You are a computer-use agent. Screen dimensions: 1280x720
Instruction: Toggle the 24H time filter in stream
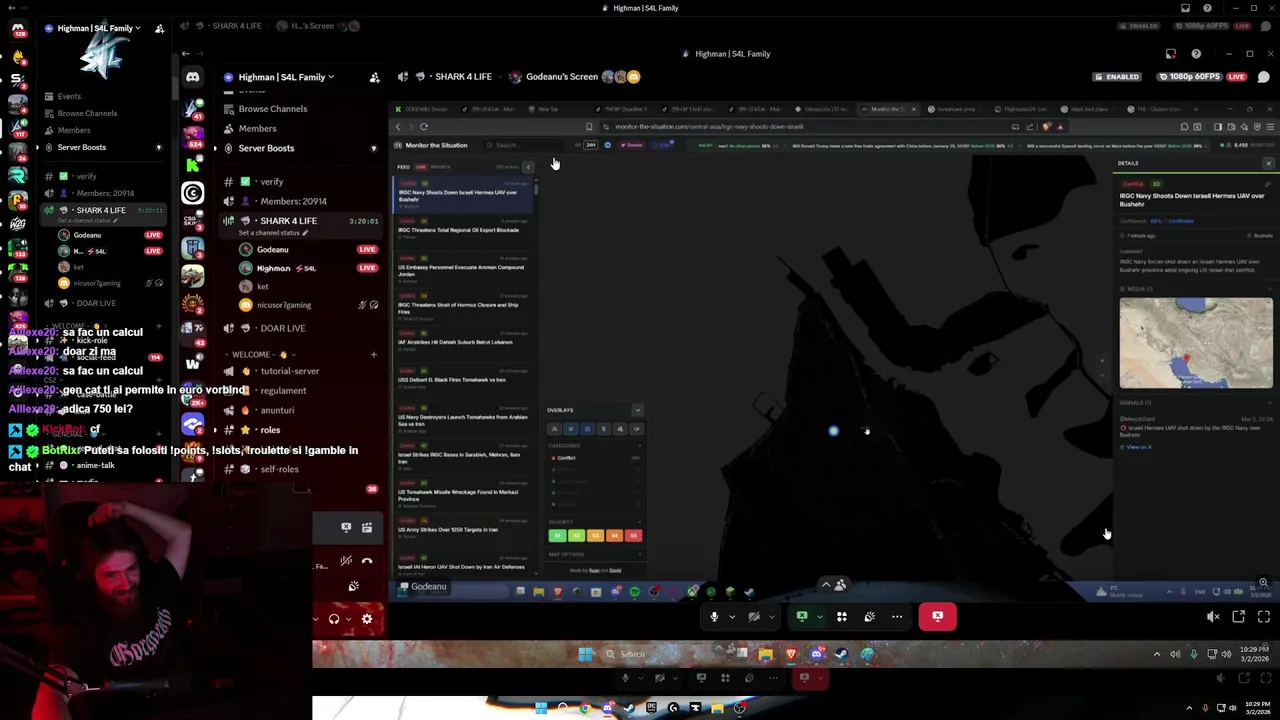click(x=591, y=145)
